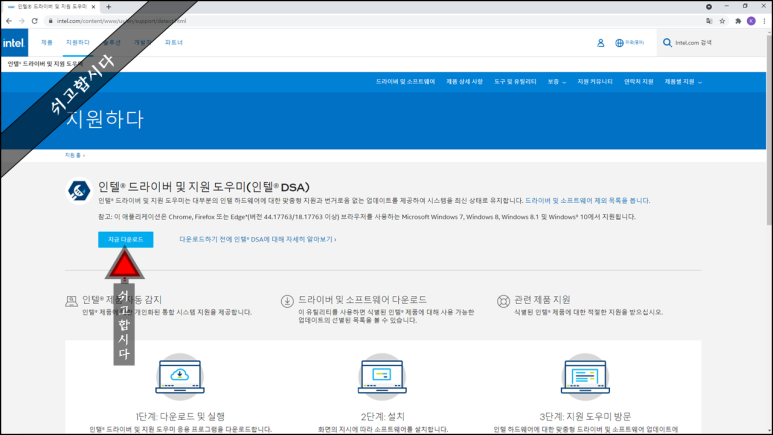
Task: Go back with browser back arrow
Action: point(9,21)
